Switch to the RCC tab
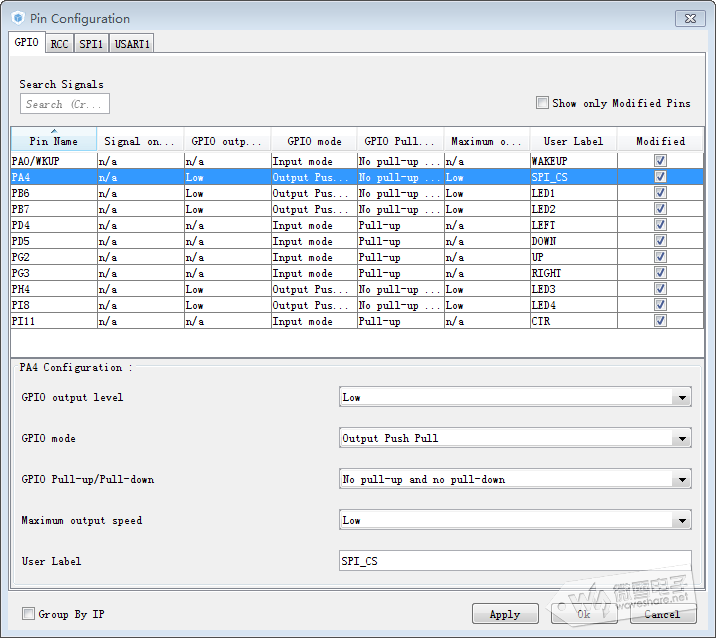Viewport: 716px width, 638px height. pos(59,44)
